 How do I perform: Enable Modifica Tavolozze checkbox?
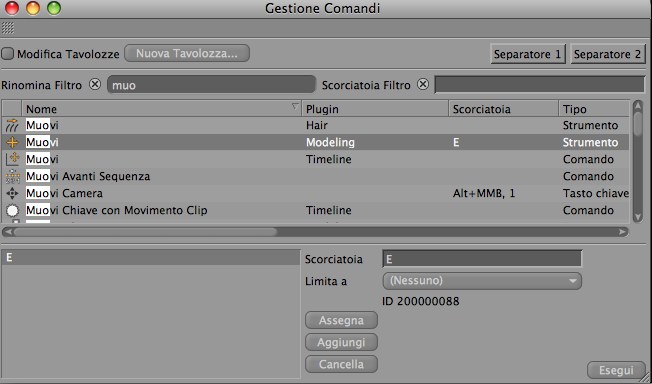[7, 53]
